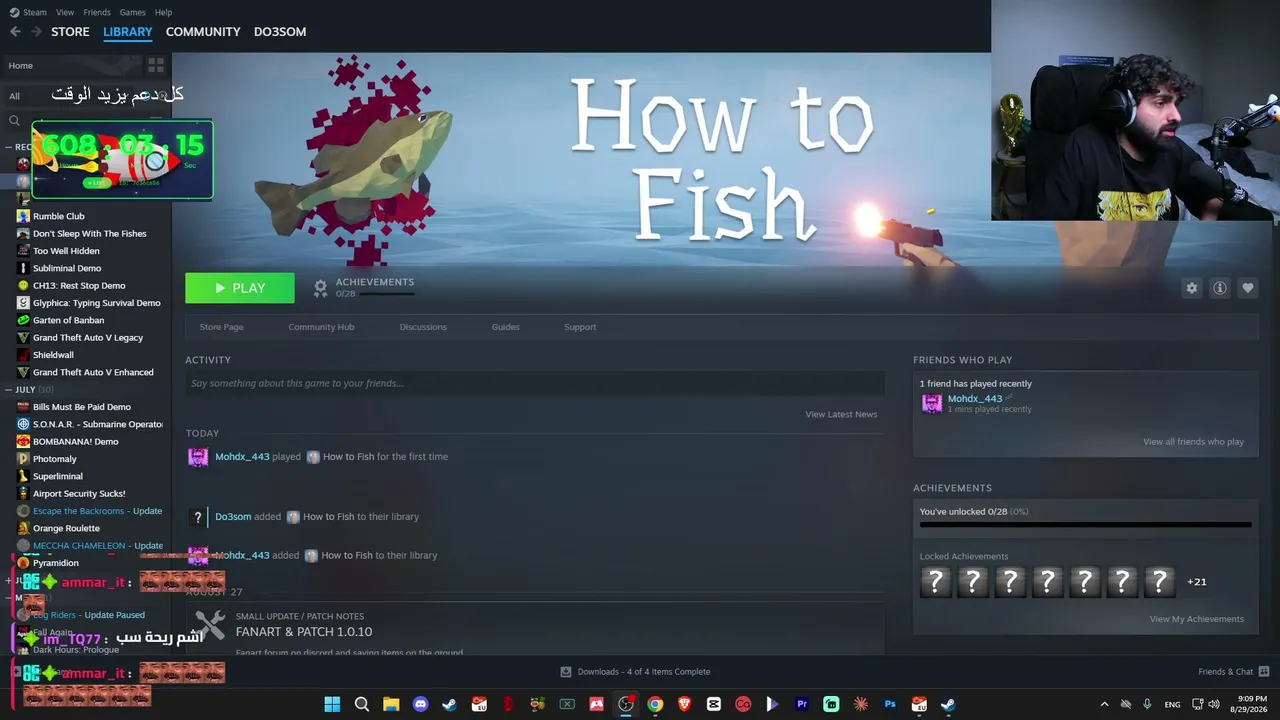
Task: Open the game settings gear icon
Action: click(x=1191, y=288)
